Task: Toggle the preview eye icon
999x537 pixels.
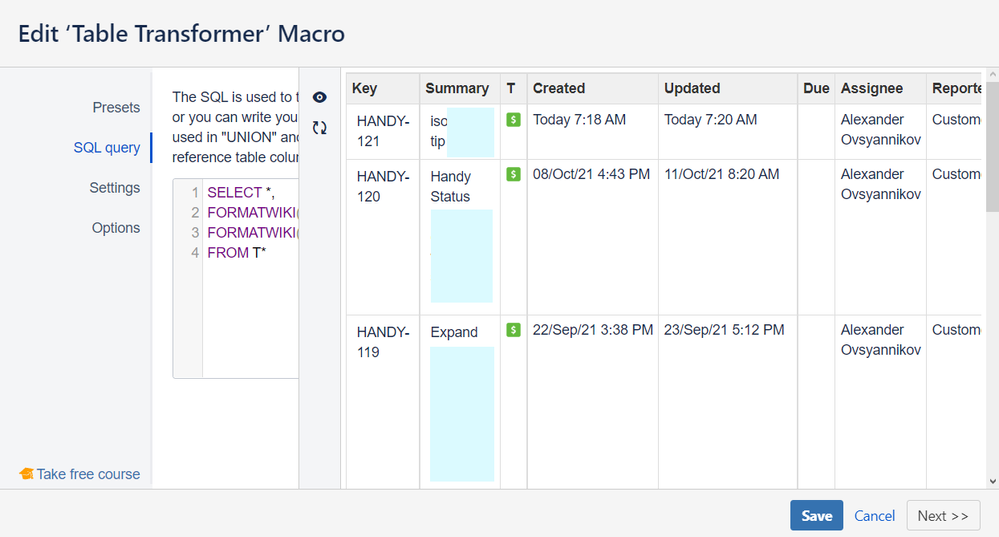Action: point(320,97)
